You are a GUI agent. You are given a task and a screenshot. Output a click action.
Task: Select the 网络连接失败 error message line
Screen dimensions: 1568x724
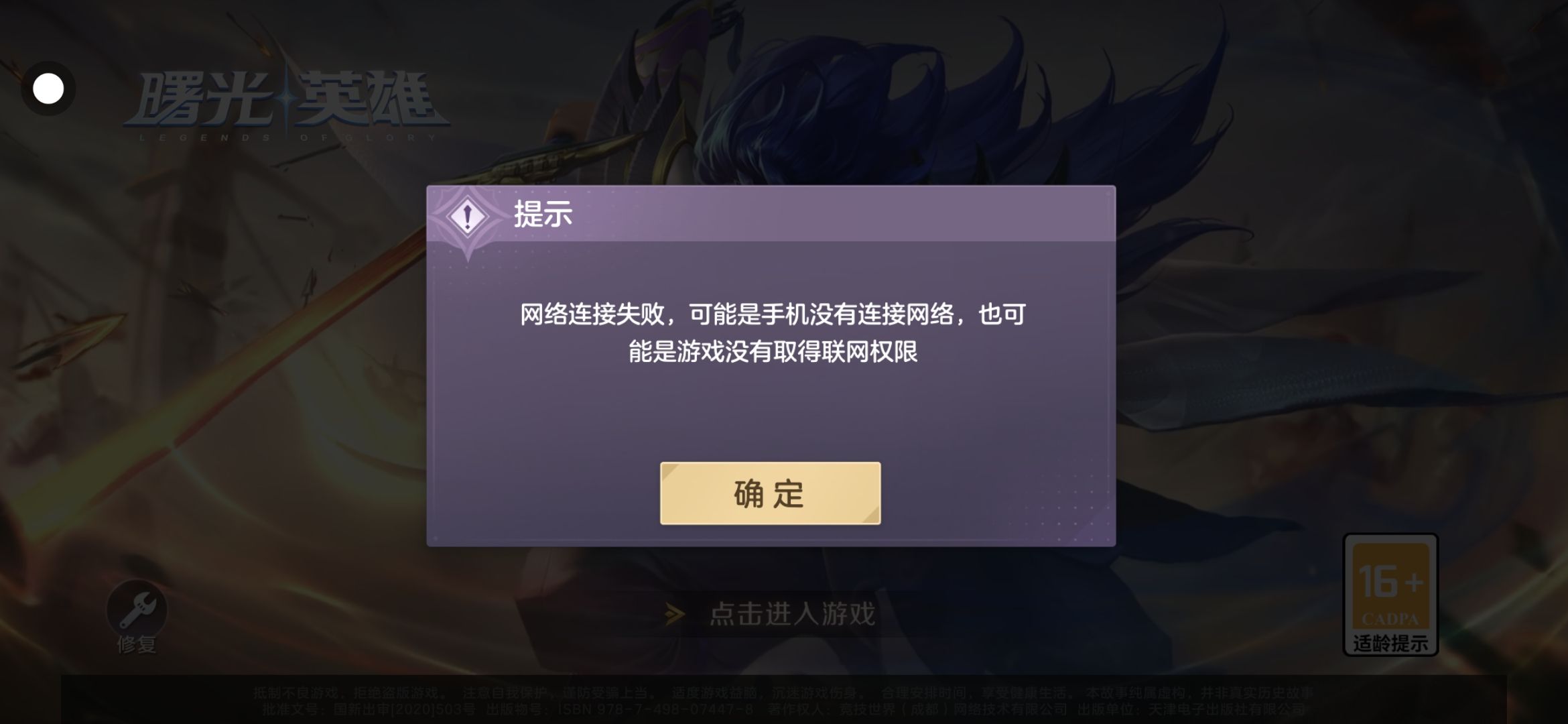pyautogui.click(x=773, y=314)
